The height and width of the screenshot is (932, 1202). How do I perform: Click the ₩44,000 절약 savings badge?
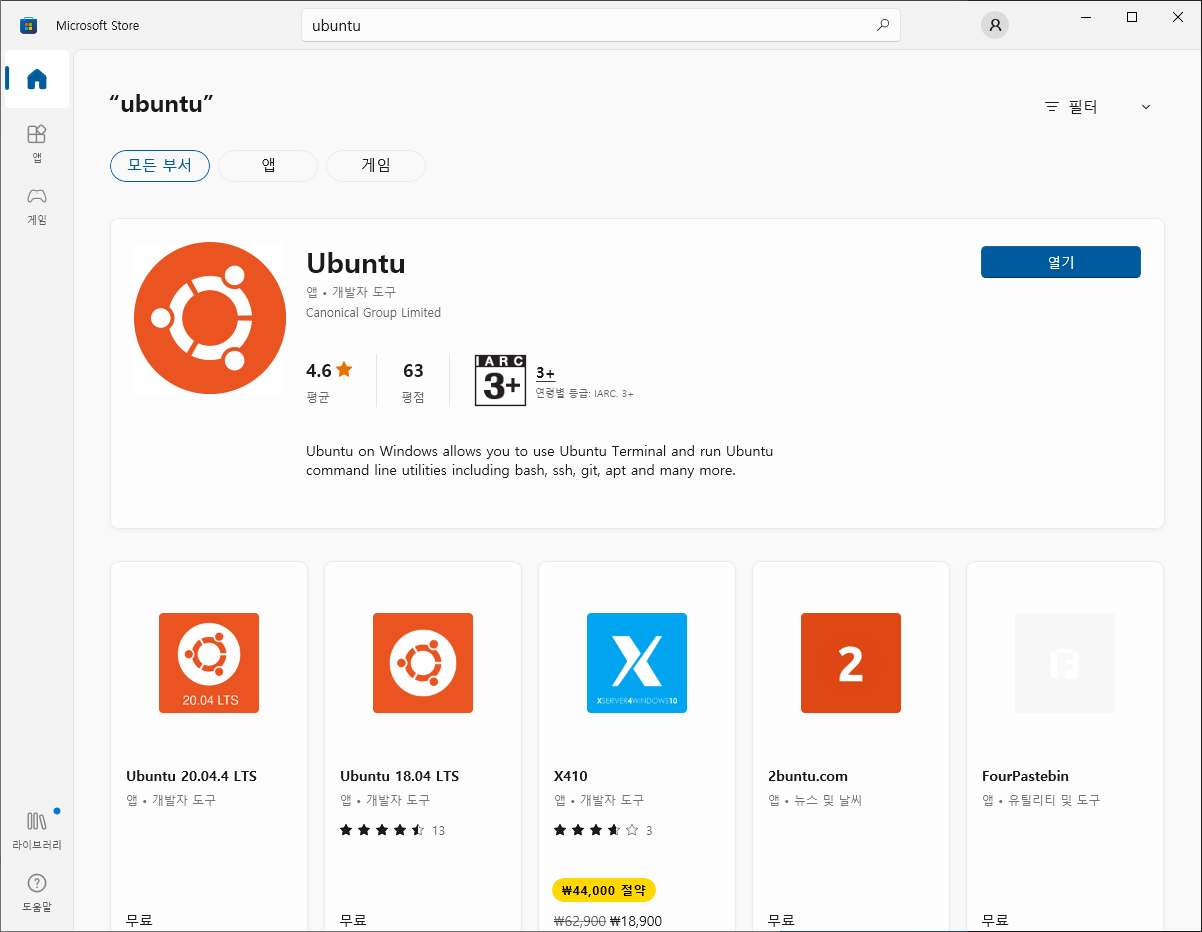[604, 890]
